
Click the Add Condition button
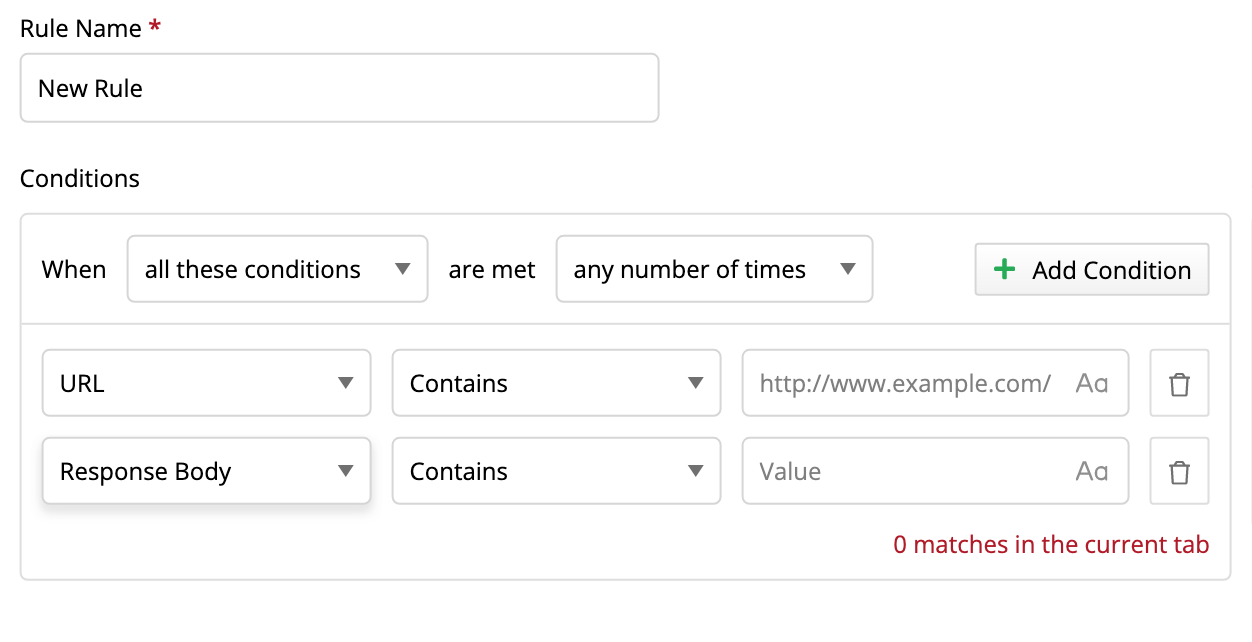[x=1092, y=269]
